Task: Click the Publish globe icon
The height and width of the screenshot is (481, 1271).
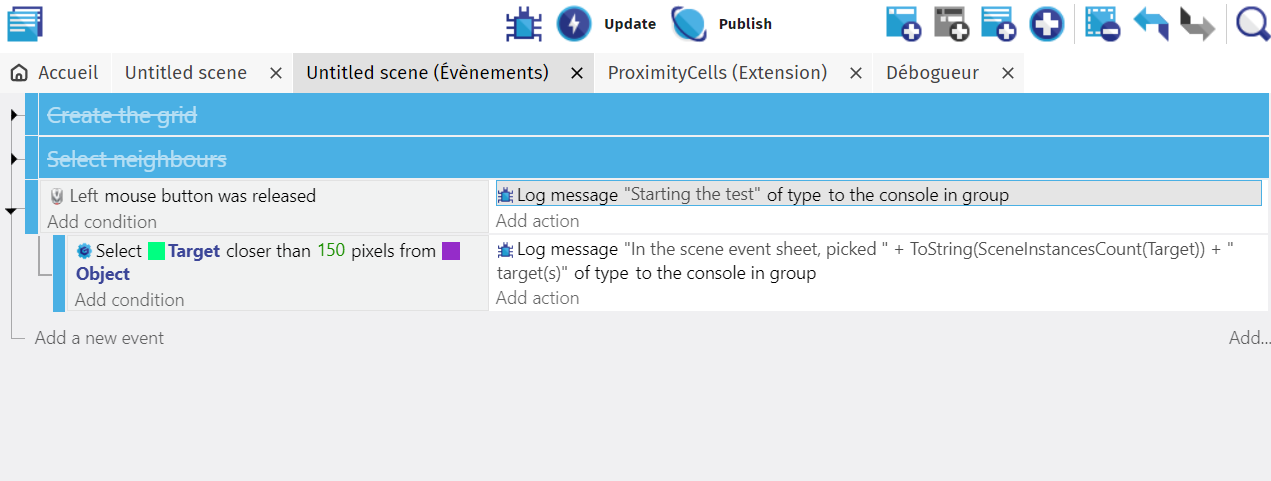Action: (x=689, y=23)
